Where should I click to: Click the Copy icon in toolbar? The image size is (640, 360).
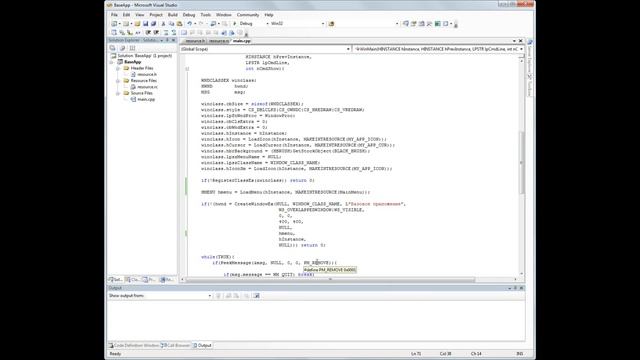tap(171, 24)
